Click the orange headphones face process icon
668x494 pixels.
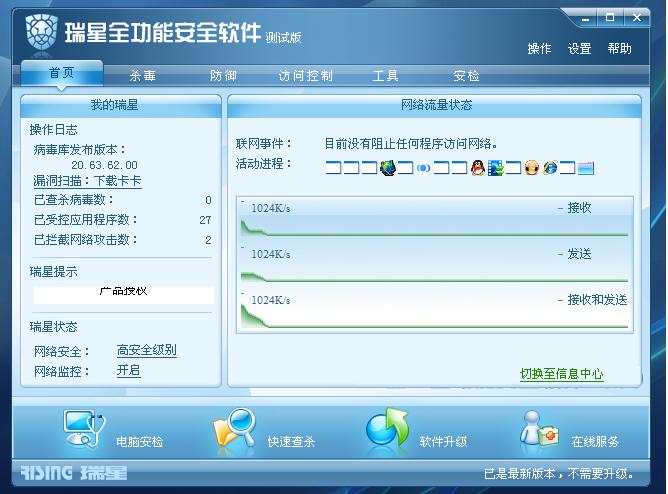pyautogui.click(x=532, y=168)
